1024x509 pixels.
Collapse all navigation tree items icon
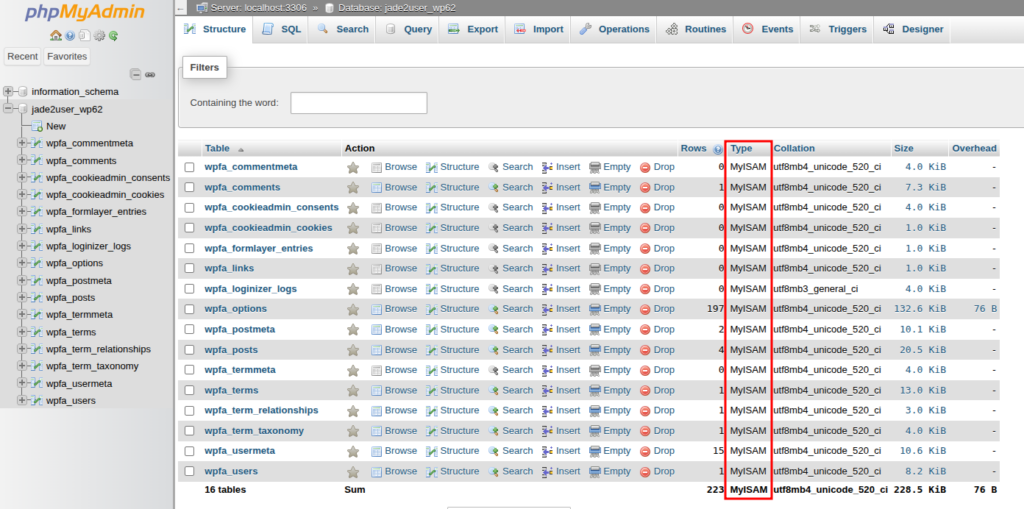coord(135,74)
